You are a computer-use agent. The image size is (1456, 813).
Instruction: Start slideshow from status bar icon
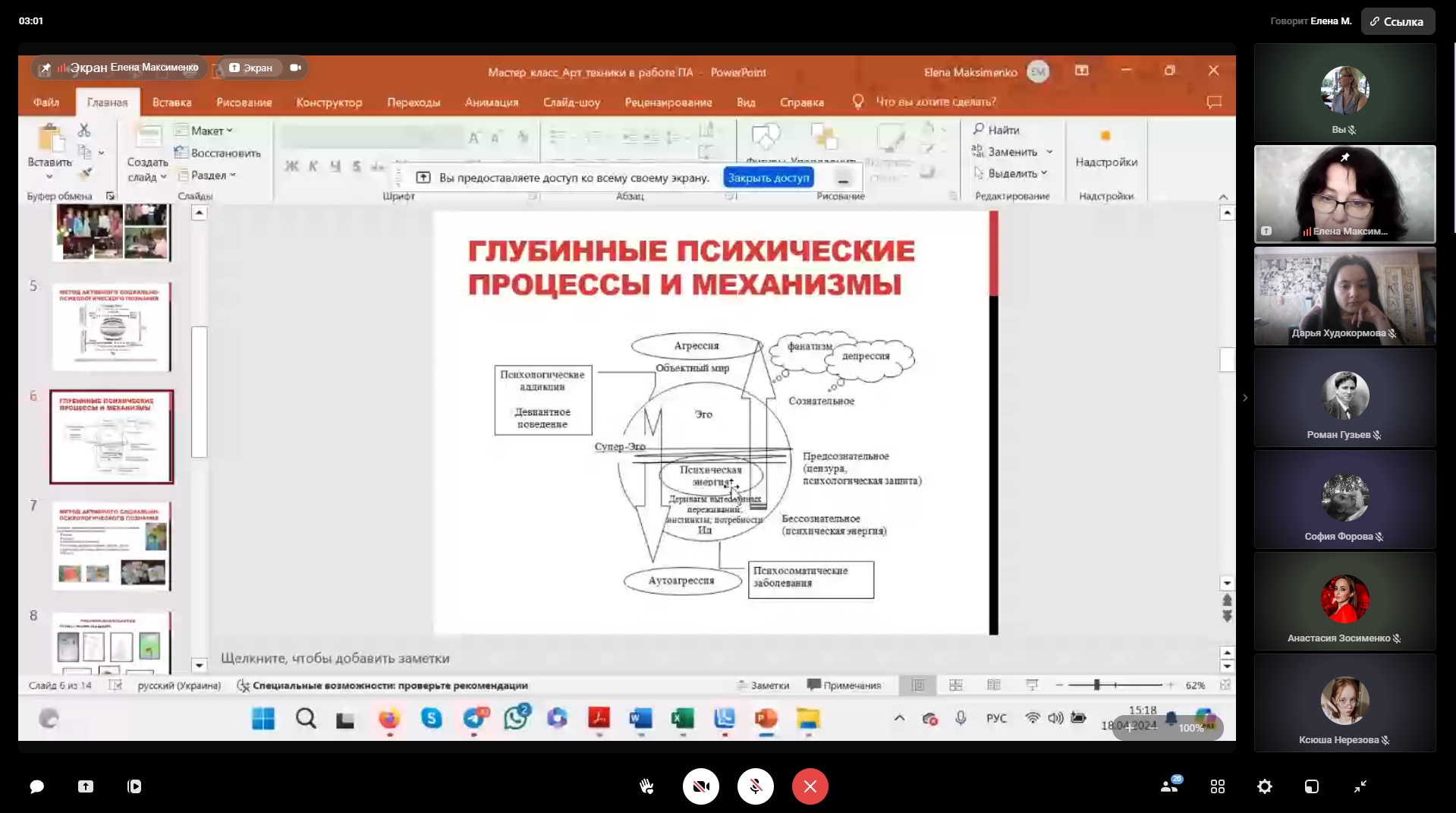click(x=1032, y=685)
